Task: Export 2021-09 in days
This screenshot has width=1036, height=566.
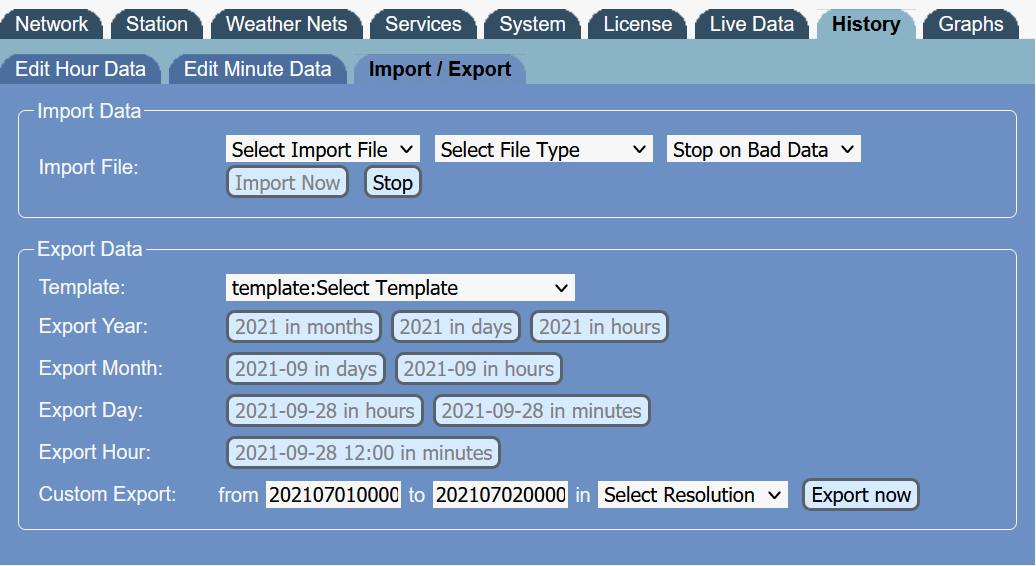Action: click(306, 369)
